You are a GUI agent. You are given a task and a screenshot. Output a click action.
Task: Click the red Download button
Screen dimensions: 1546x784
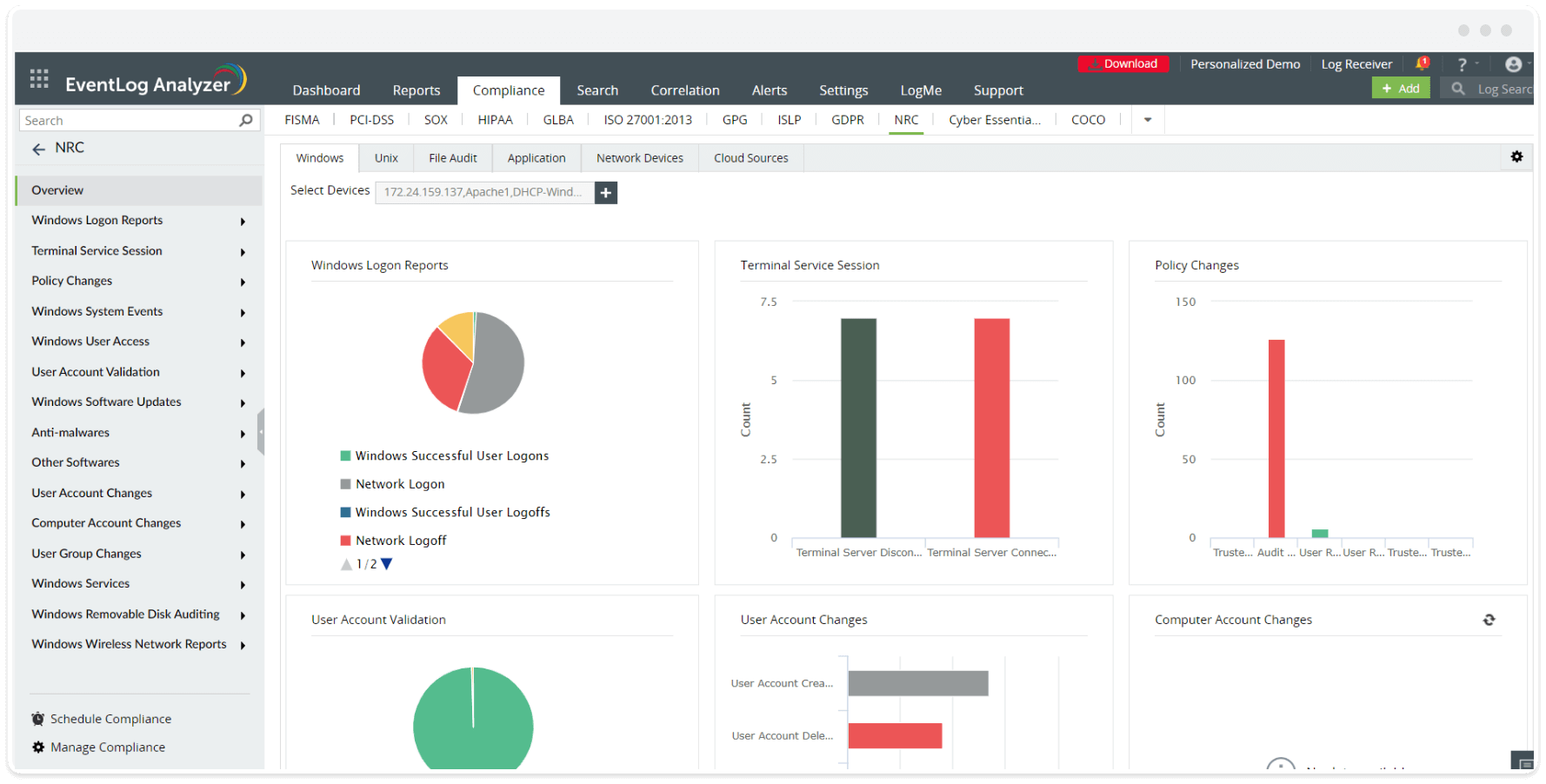(x=1123, y=63)
